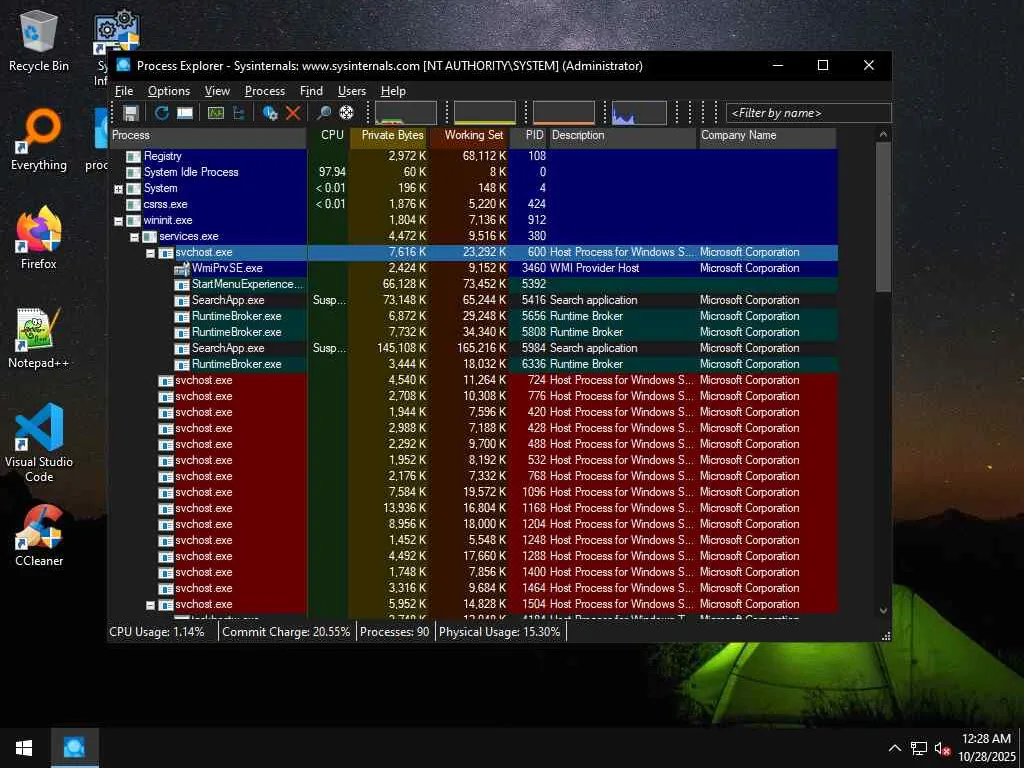Sort by the Process column header

tap(208, 135)
